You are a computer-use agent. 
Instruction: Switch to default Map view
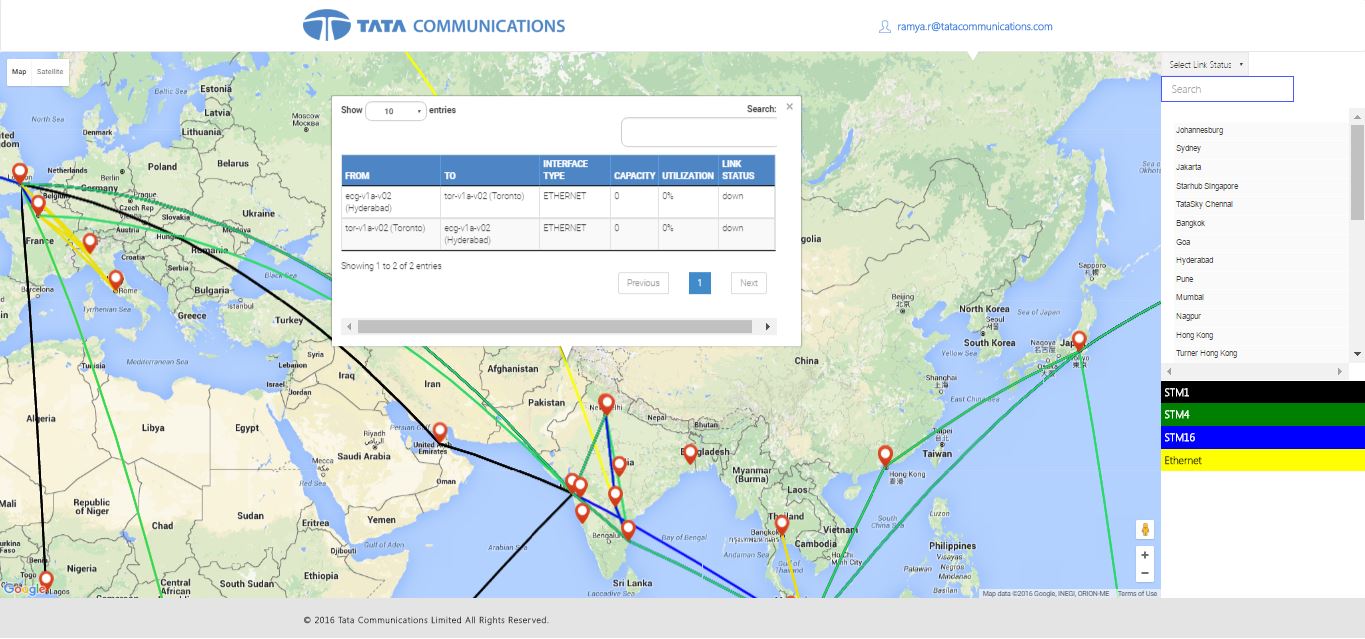tap(19, 72)
